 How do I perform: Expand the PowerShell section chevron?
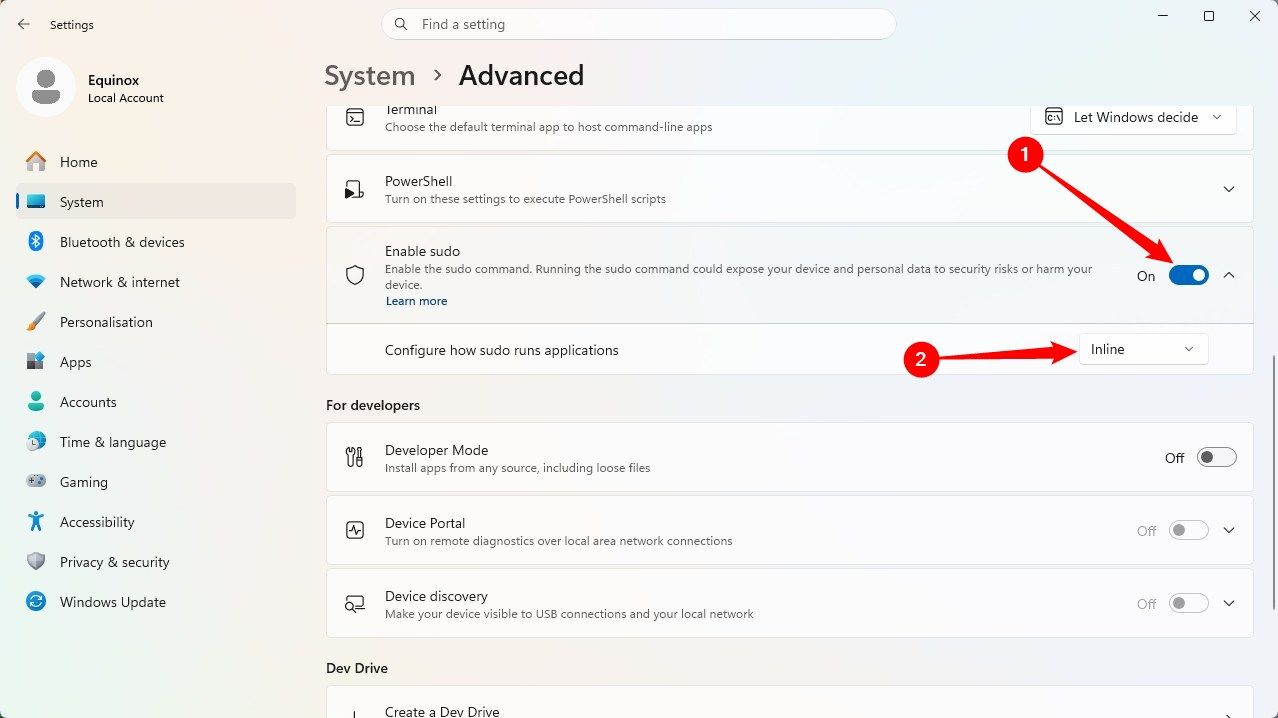point(1230,189)
